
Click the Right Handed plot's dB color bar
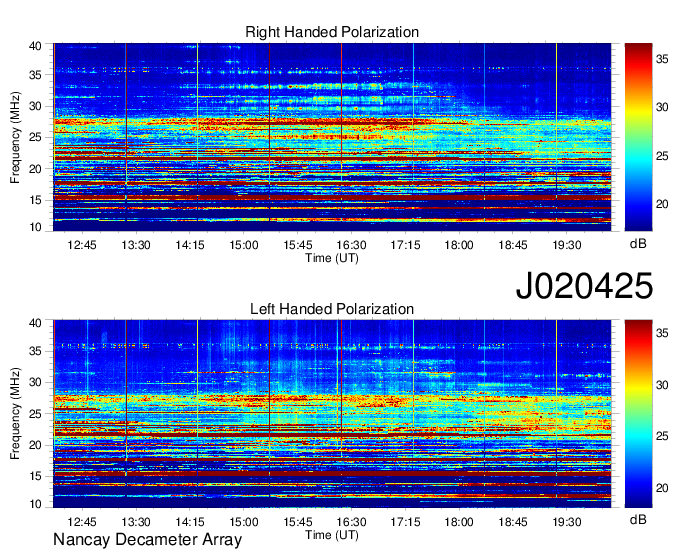[638, 137]
